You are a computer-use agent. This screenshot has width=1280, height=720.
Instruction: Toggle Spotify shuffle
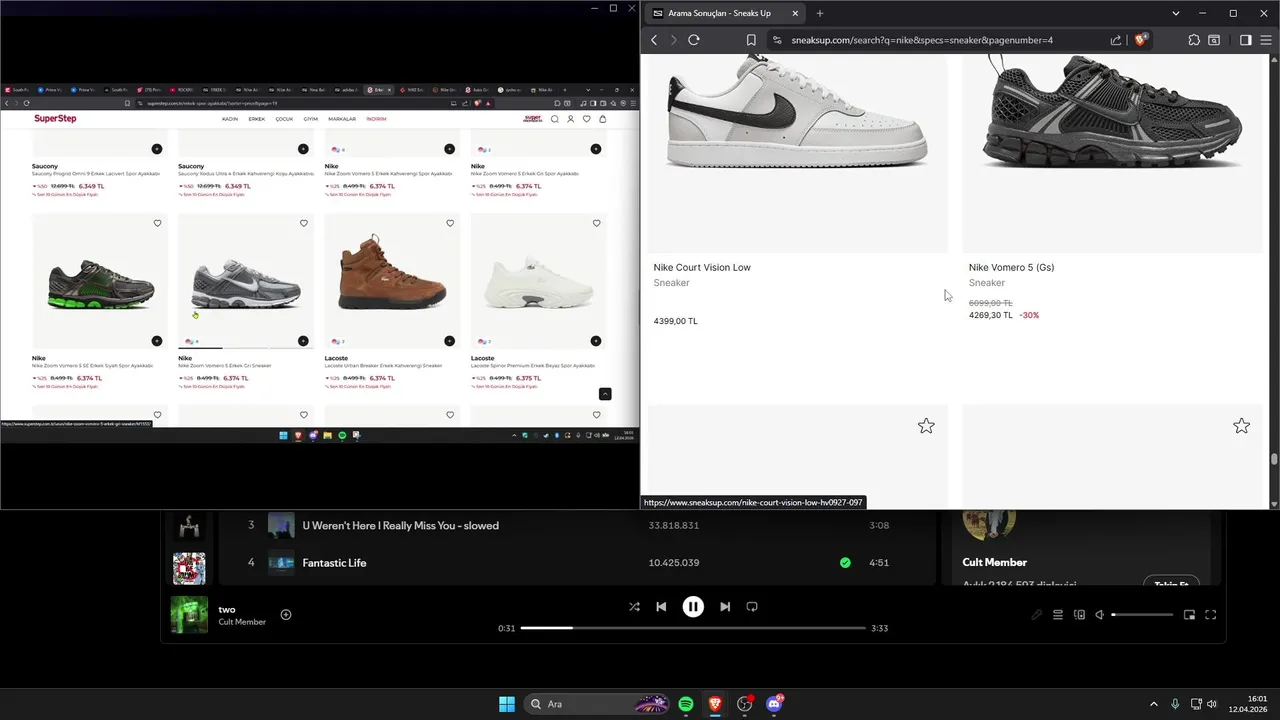634,607
